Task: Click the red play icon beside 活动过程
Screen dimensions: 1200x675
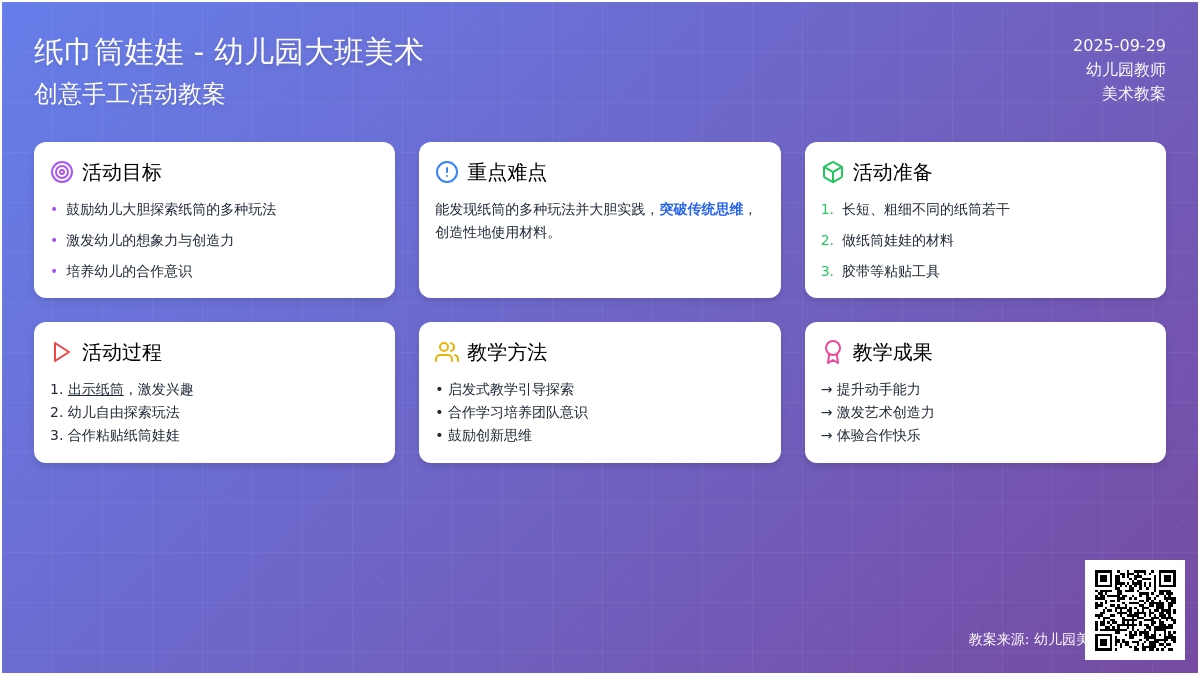Action: coord(62,352)
